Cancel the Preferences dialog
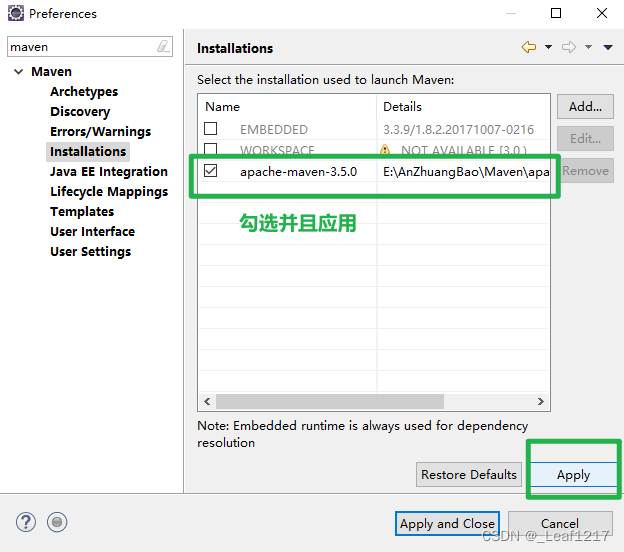 [x=560, y=524]
